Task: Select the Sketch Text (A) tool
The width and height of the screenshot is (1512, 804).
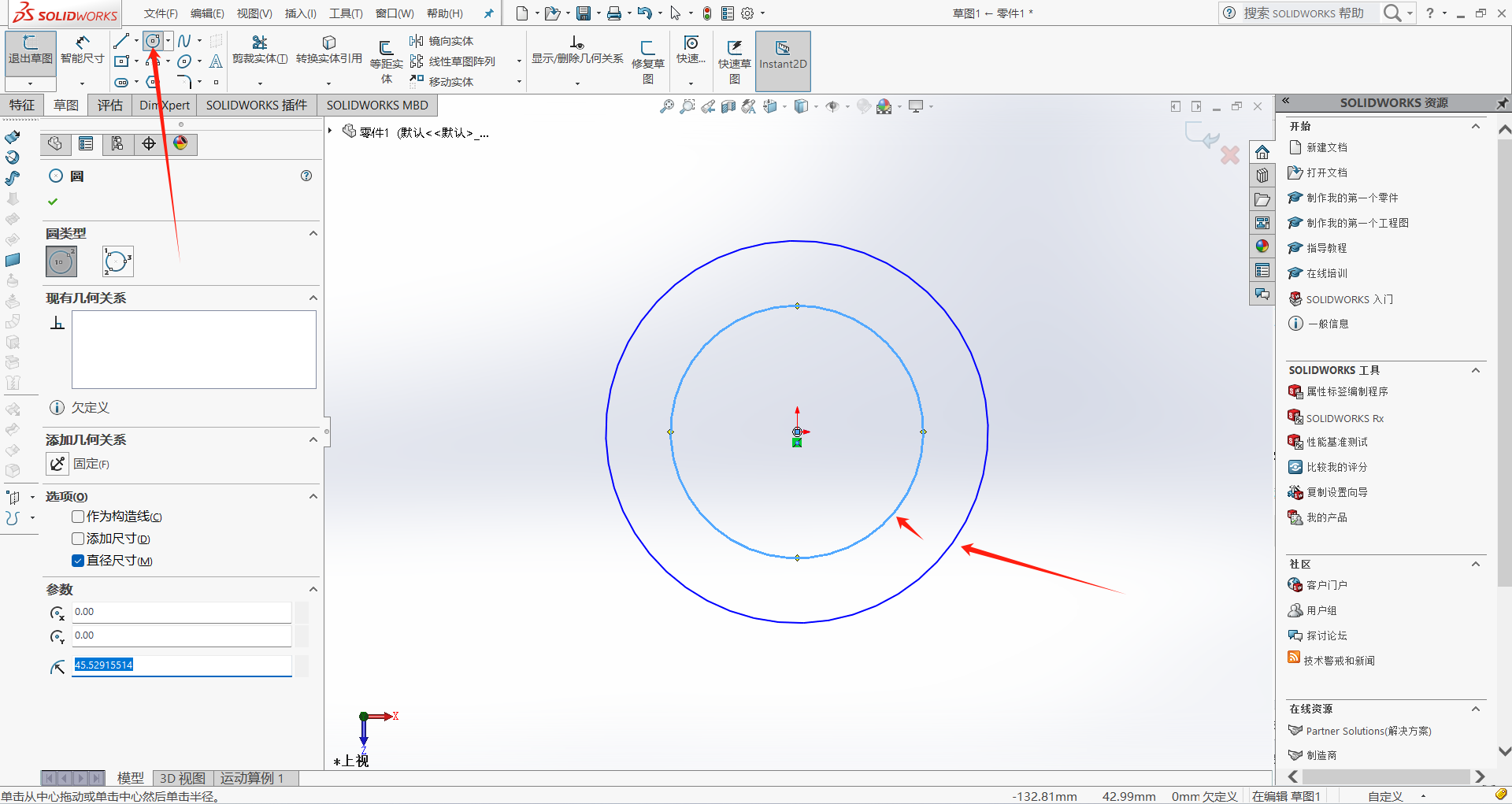Action: tap(216, 61)
